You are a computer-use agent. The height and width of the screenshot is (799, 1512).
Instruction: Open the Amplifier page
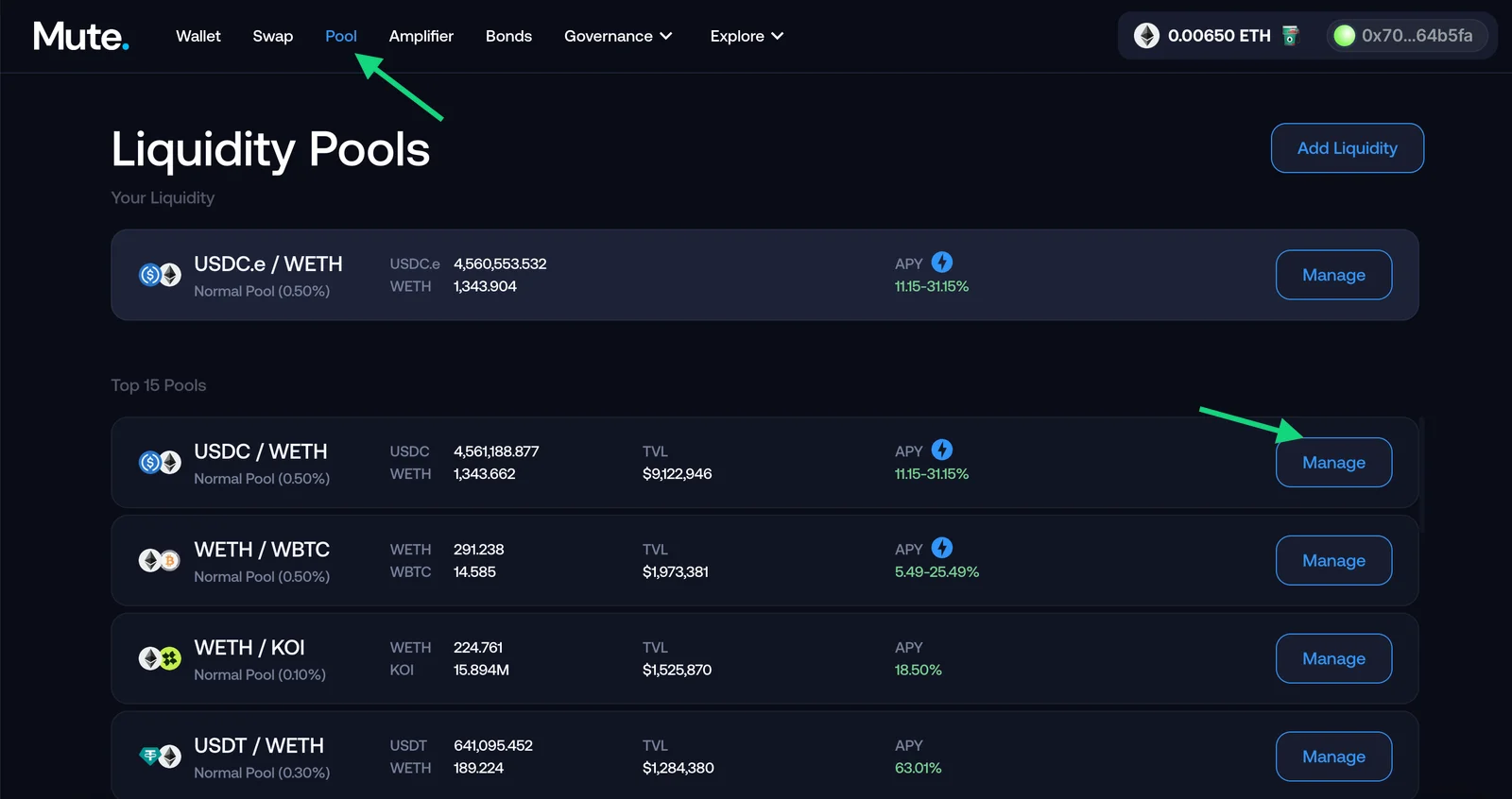click(421, 36)
